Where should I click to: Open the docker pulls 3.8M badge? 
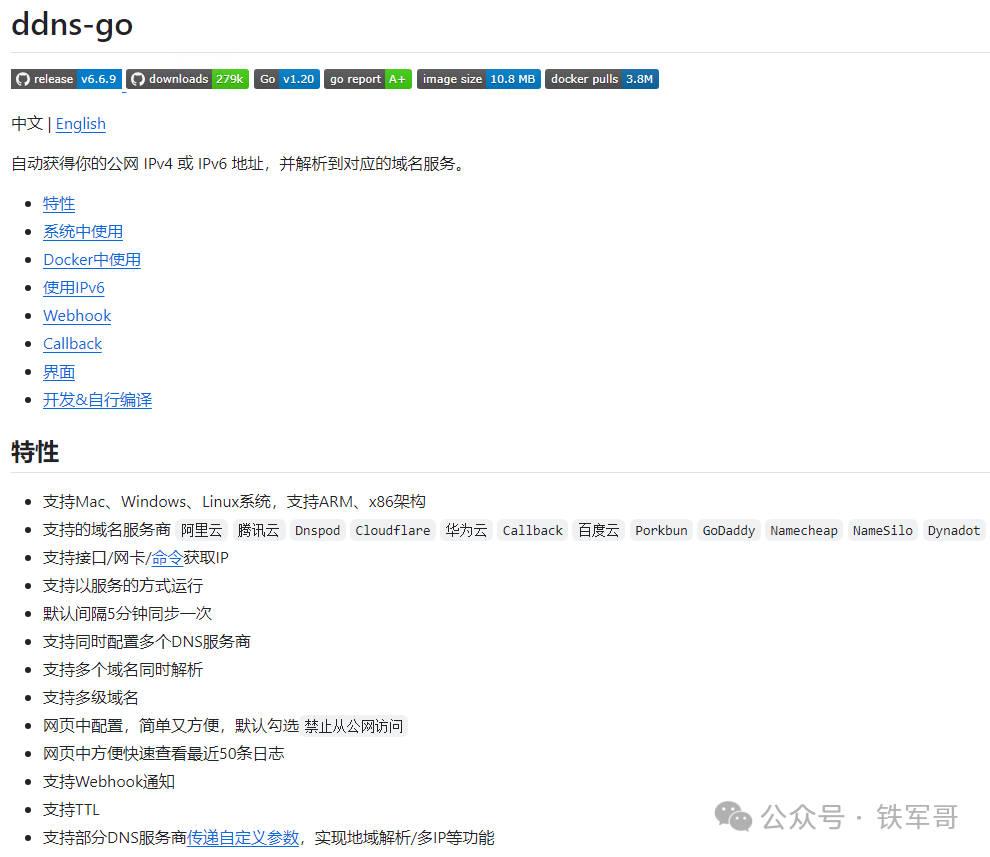(x=601, y=78)
